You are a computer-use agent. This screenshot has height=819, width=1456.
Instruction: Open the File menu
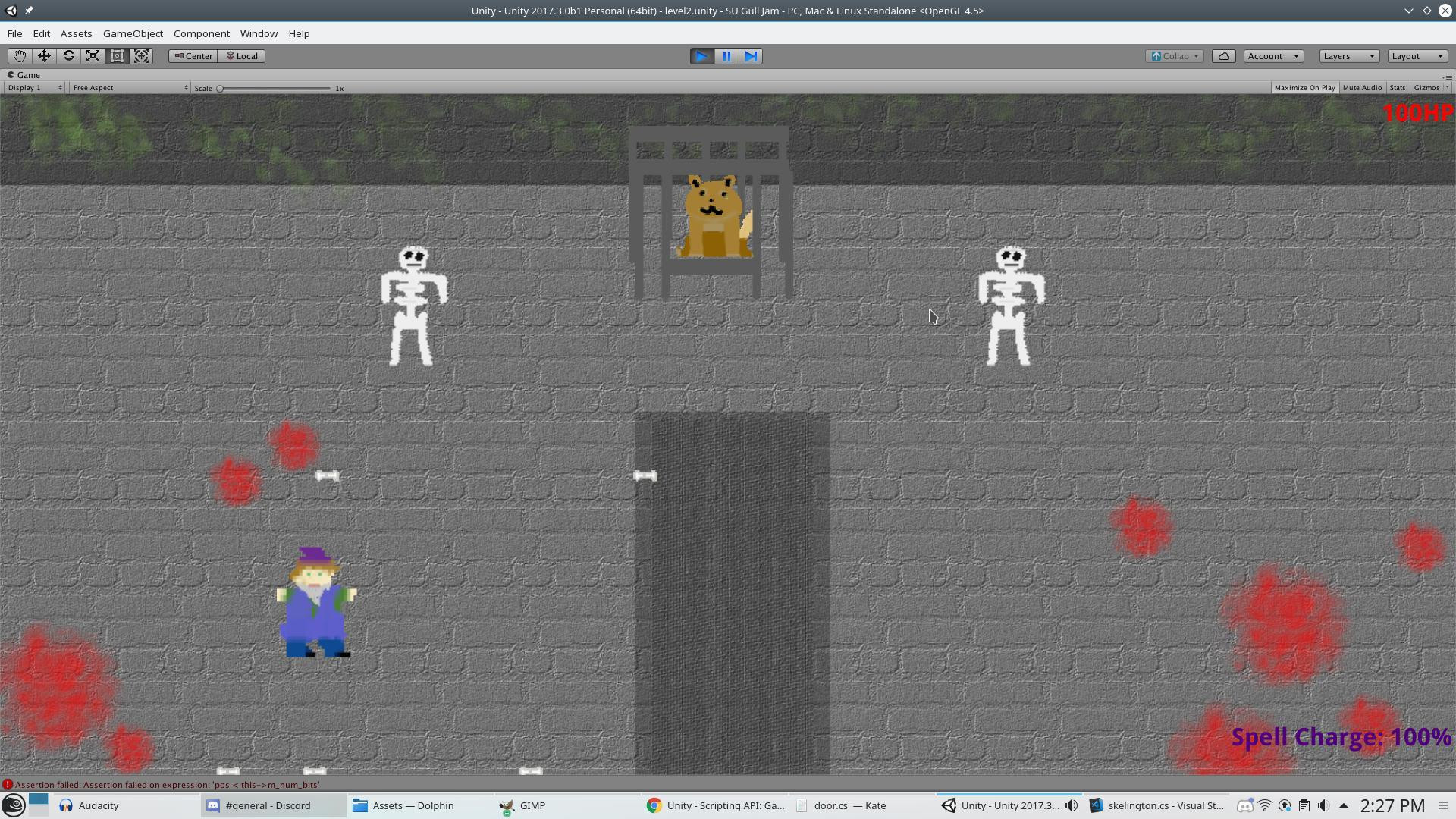(x=14, y=33)
